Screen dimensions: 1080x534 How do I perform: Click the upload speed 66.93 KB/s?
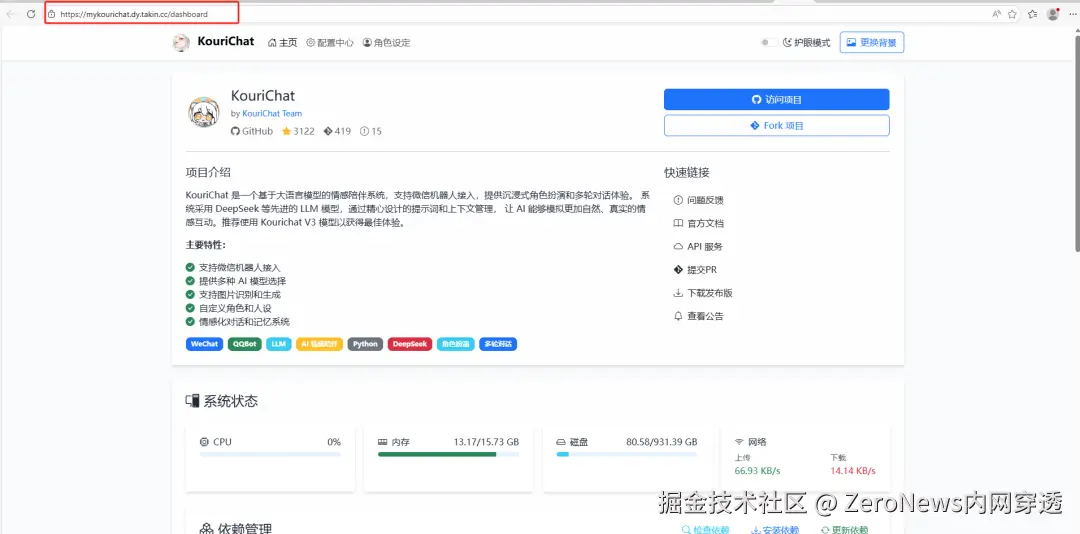click(x=758, y=471)
